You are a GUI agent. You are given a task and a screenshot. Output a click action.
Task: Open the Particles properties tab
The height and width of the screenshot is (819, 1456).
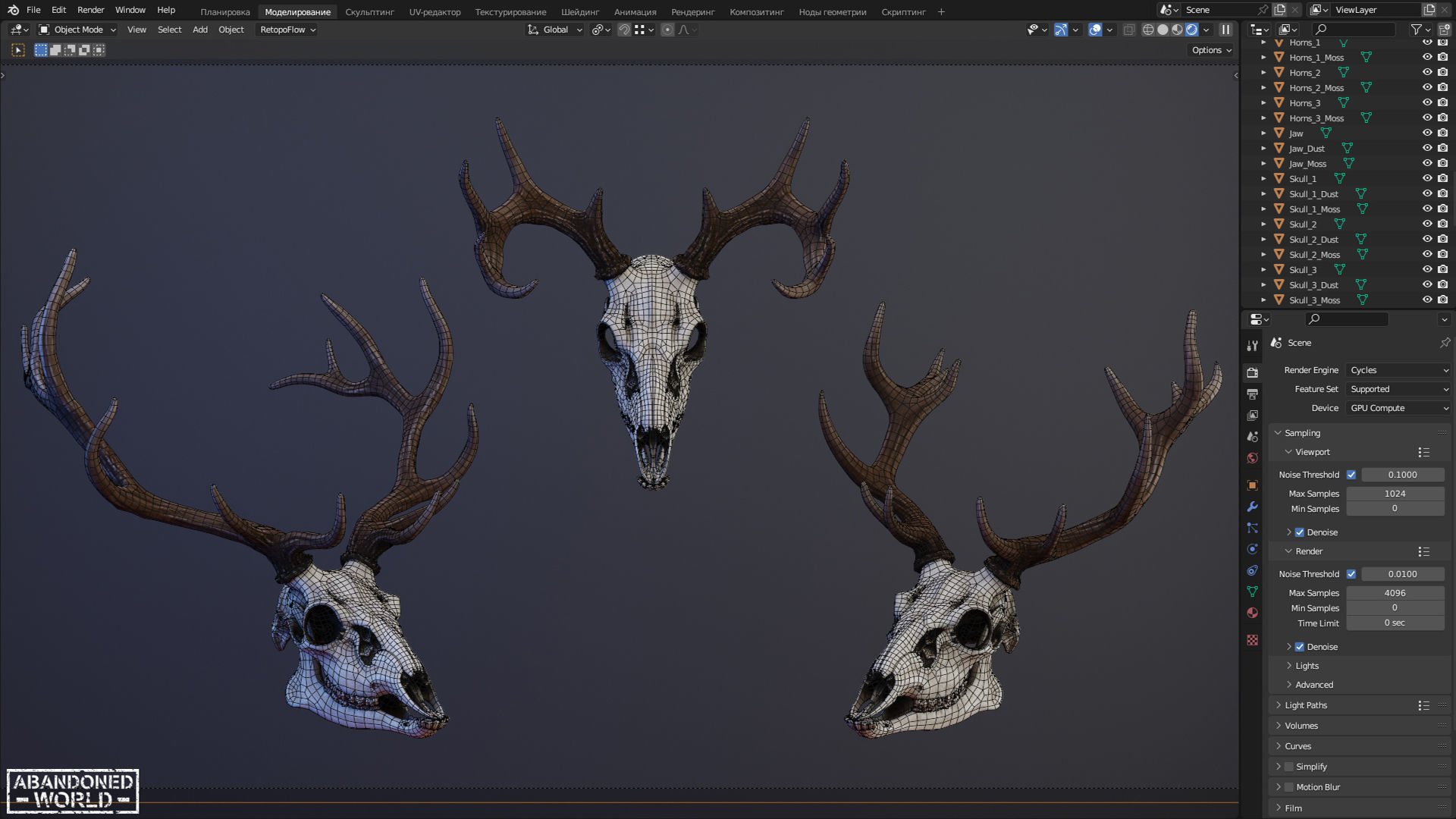[x=1252, y=528]
